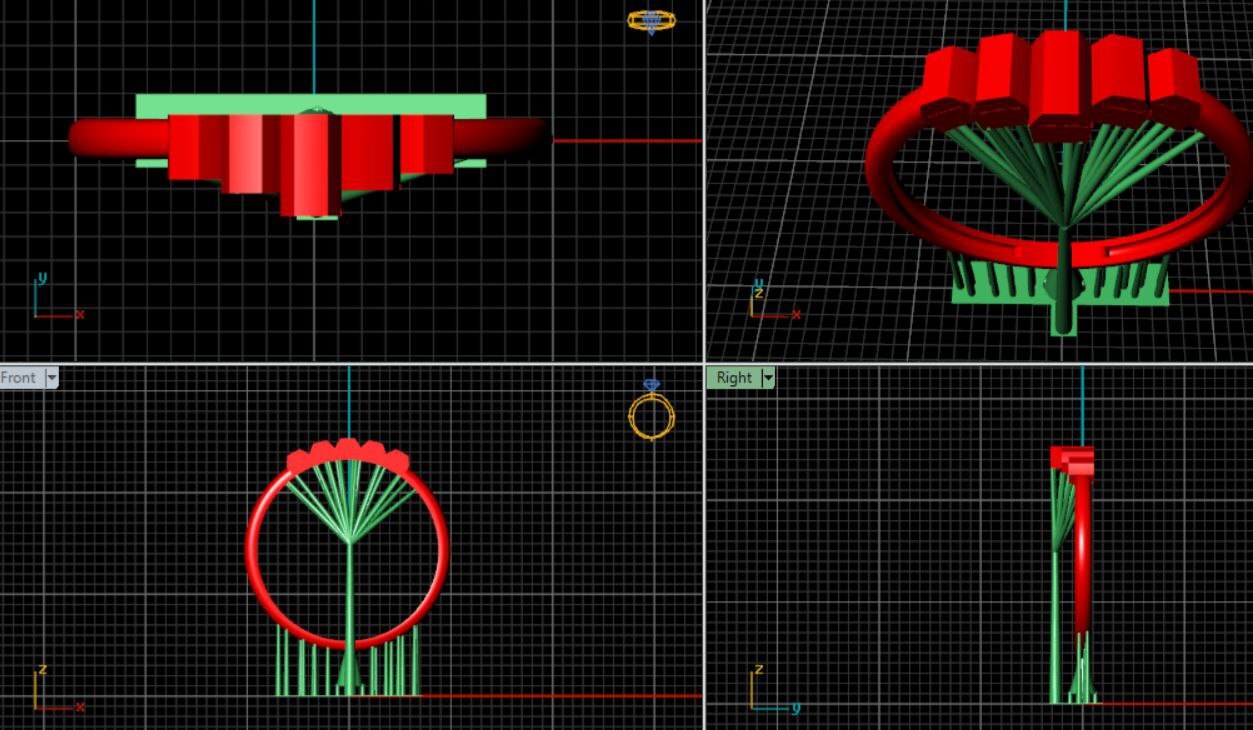Image resolution: width=1253 pixels, height=730 pixels.
Task: Open the Right viewport dropdown arrow
Action: (768, 378)
